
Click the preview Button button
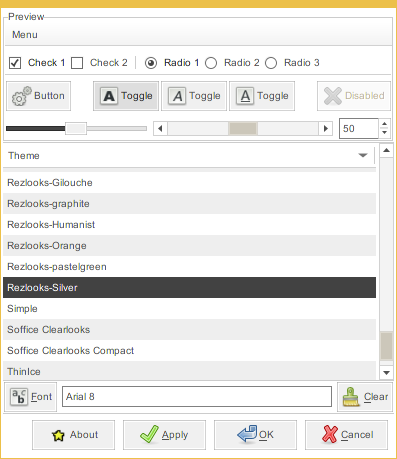[38, 96]
